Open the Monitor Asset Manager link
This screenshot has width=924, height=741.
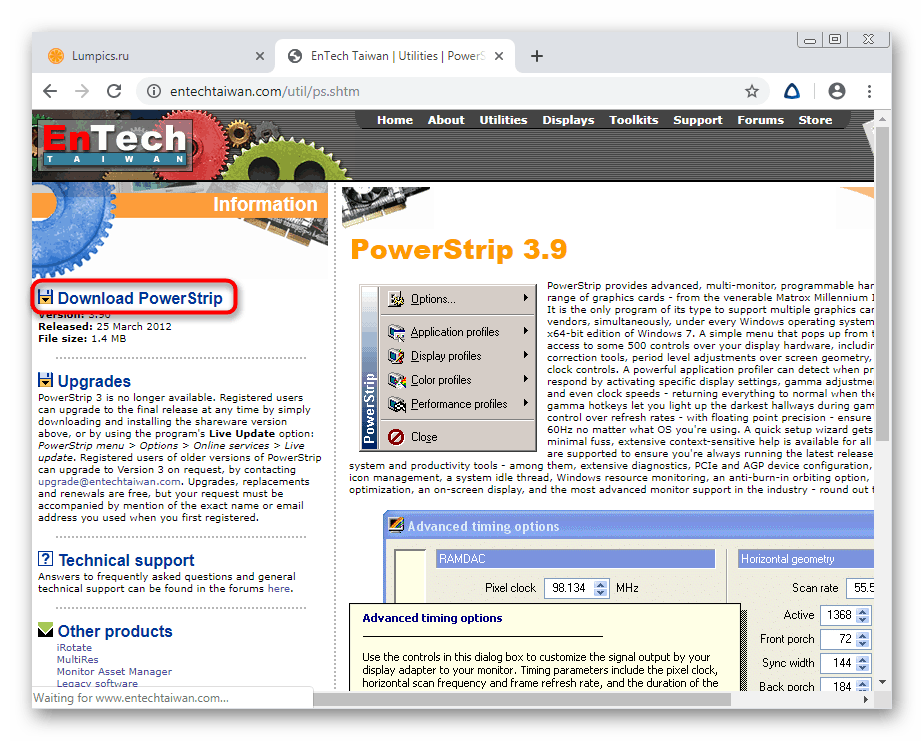coord(114,671)
